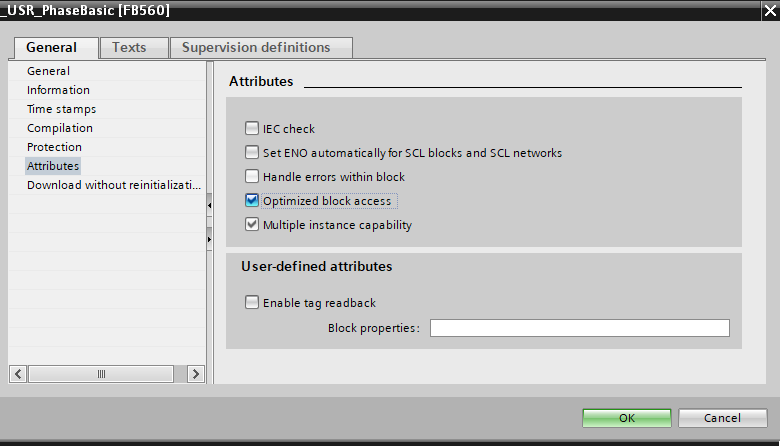Switch to the Texts tab

coord(128,47)
